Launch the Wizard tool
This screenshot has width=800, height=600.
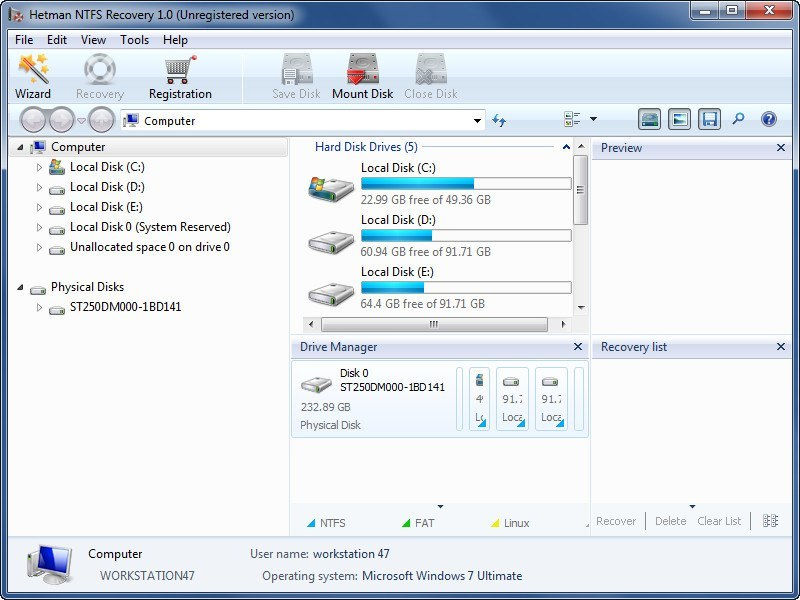tap(33, 77)
